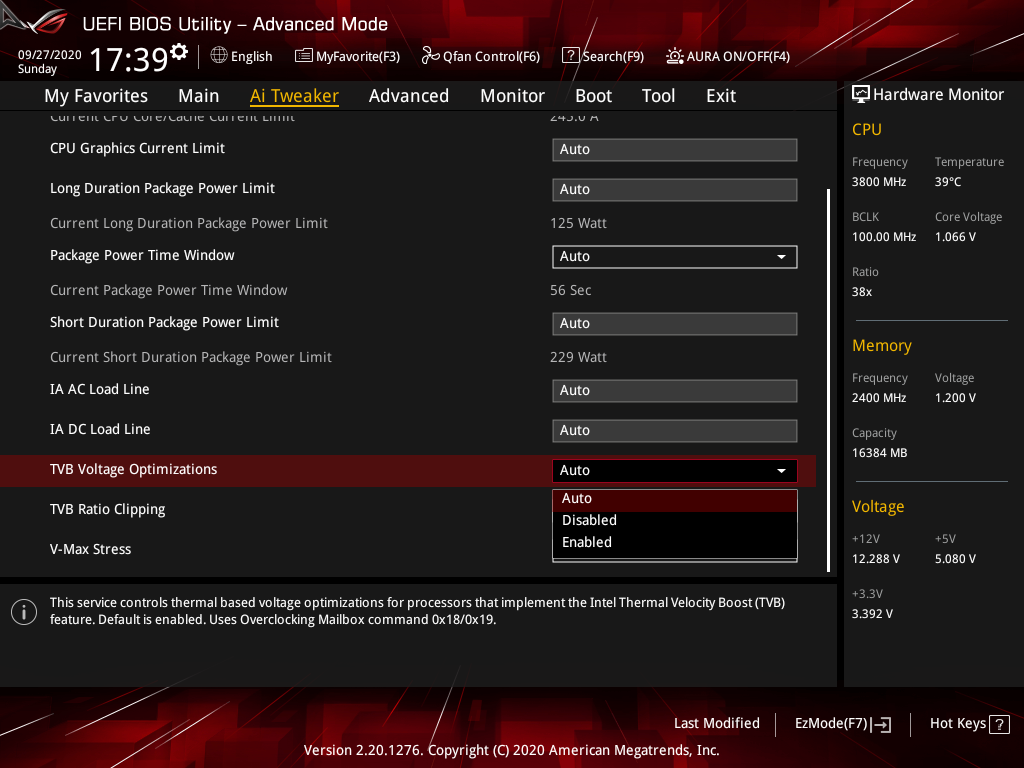Click BCLK 100.00 MHz value
This screenshot has width=1024, height=768.
884,237
